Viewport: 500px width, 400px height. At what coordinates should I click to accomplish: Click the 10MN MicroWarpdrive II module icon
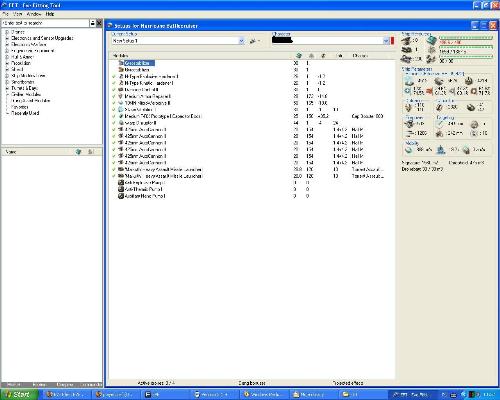click(x=121, y=103)
